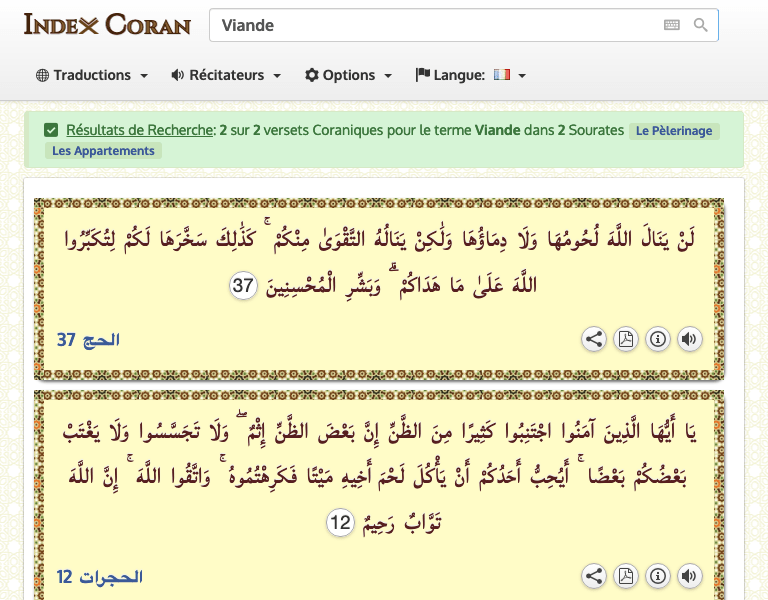Open PDF export for verse Al-Hajj 37
Screen dimensions: 768x600
pyautogui.click(x=626, y=339)
